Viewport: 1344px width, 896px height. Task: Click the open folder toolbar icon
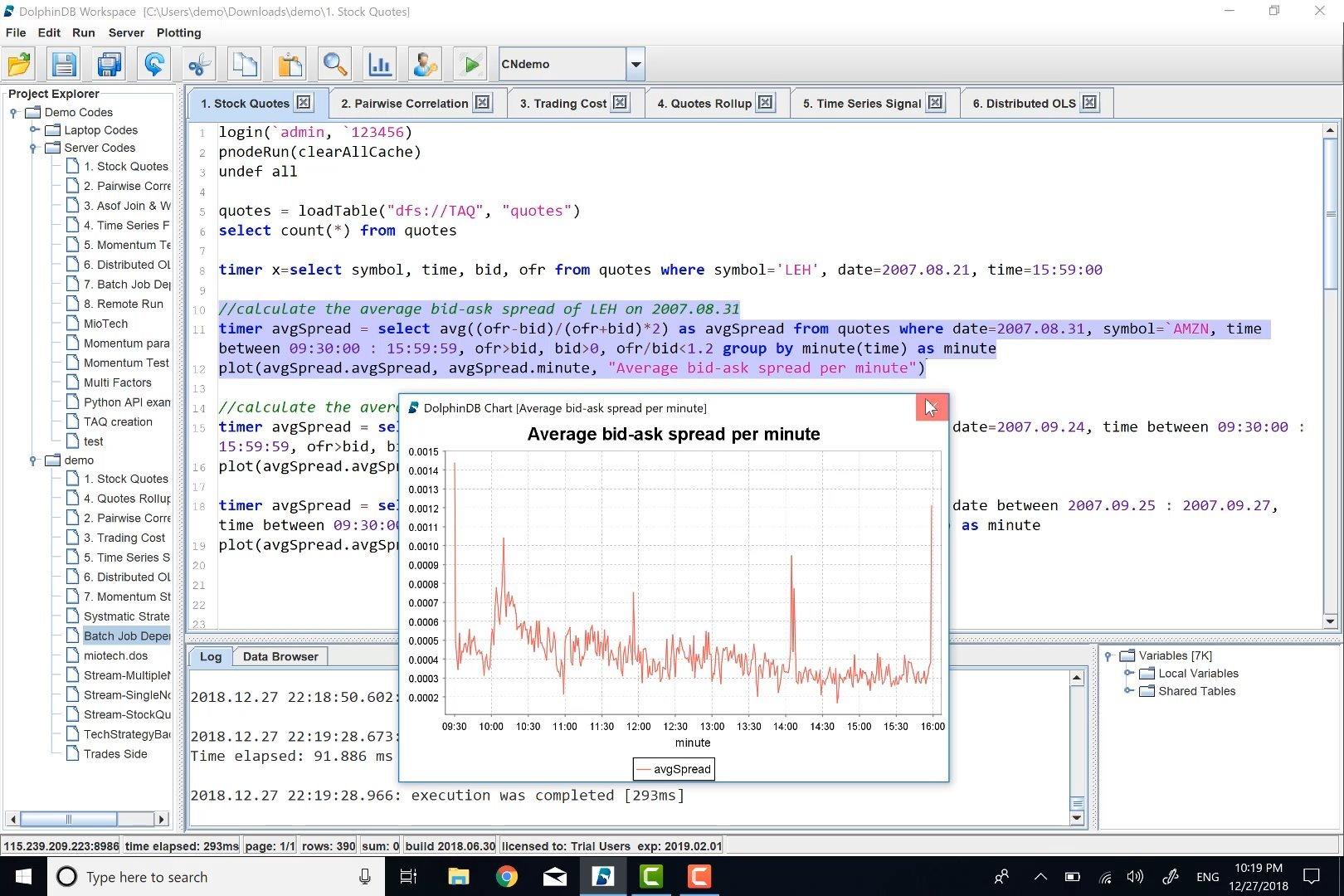19,64
